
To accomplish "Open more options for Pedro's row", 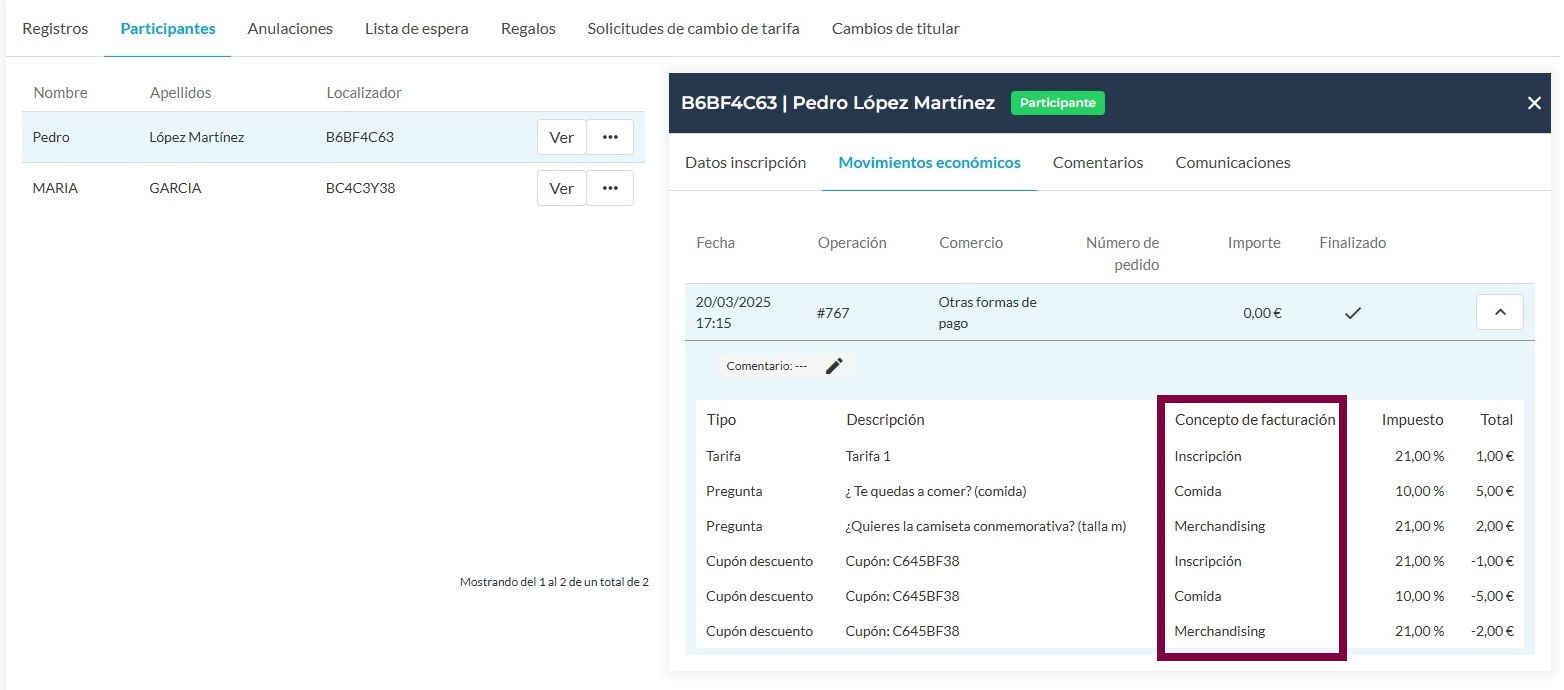I will (x=610, y=137).
